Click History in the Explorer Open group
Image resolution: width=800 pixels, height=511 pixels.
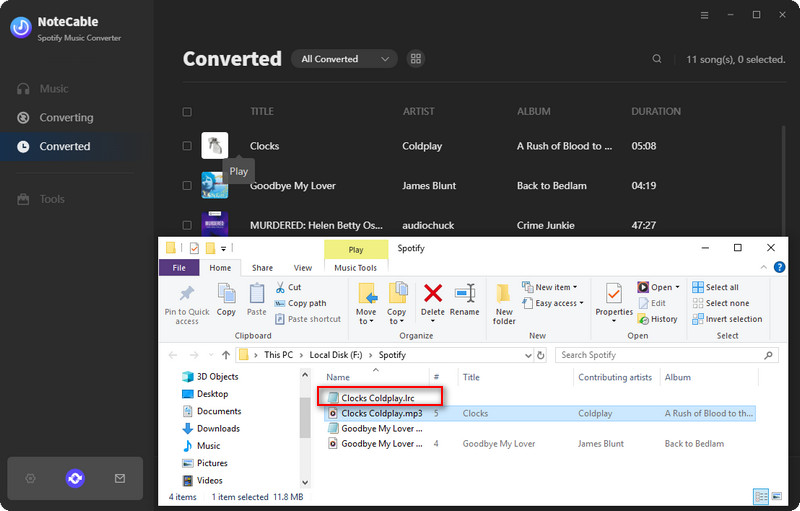coord(657,319)
